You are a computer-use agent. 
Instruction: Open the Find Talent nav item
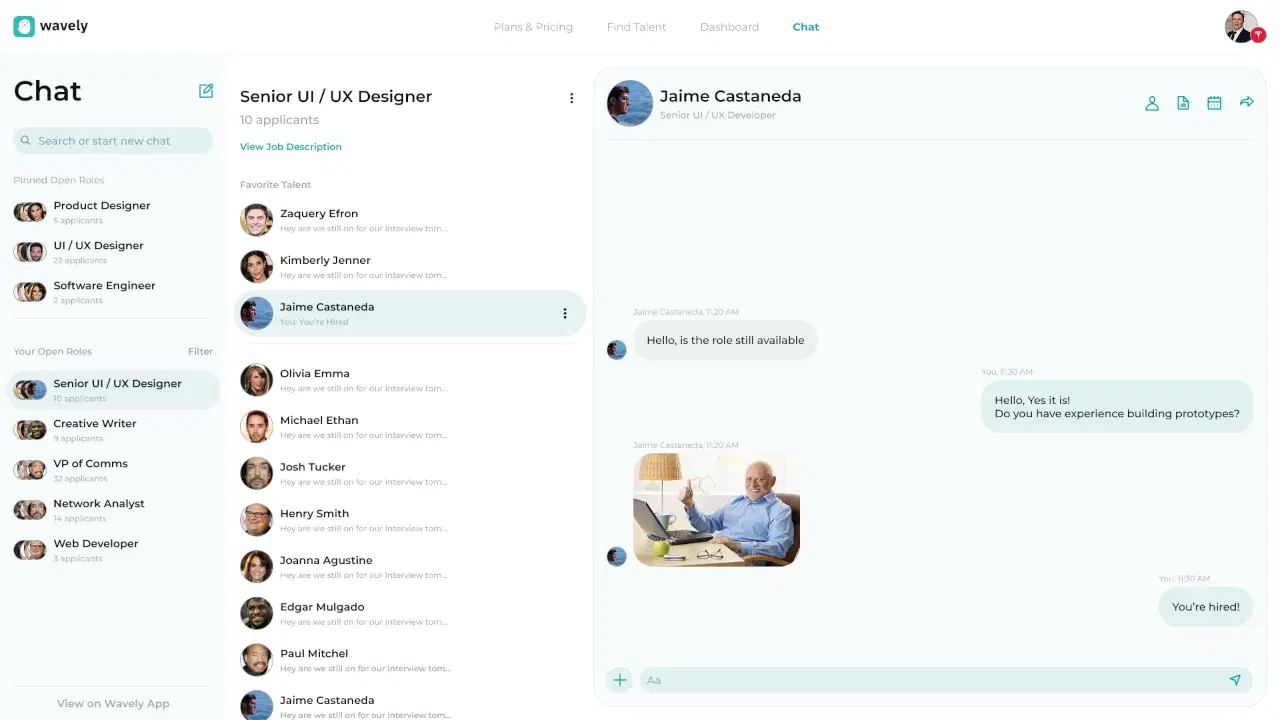636,27
